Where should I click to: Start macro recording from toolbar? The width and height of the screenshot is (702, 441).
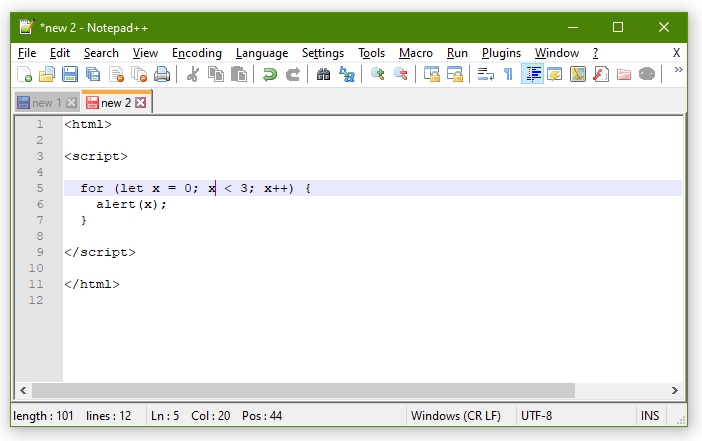pyautogui.click(x=646, y=74)
